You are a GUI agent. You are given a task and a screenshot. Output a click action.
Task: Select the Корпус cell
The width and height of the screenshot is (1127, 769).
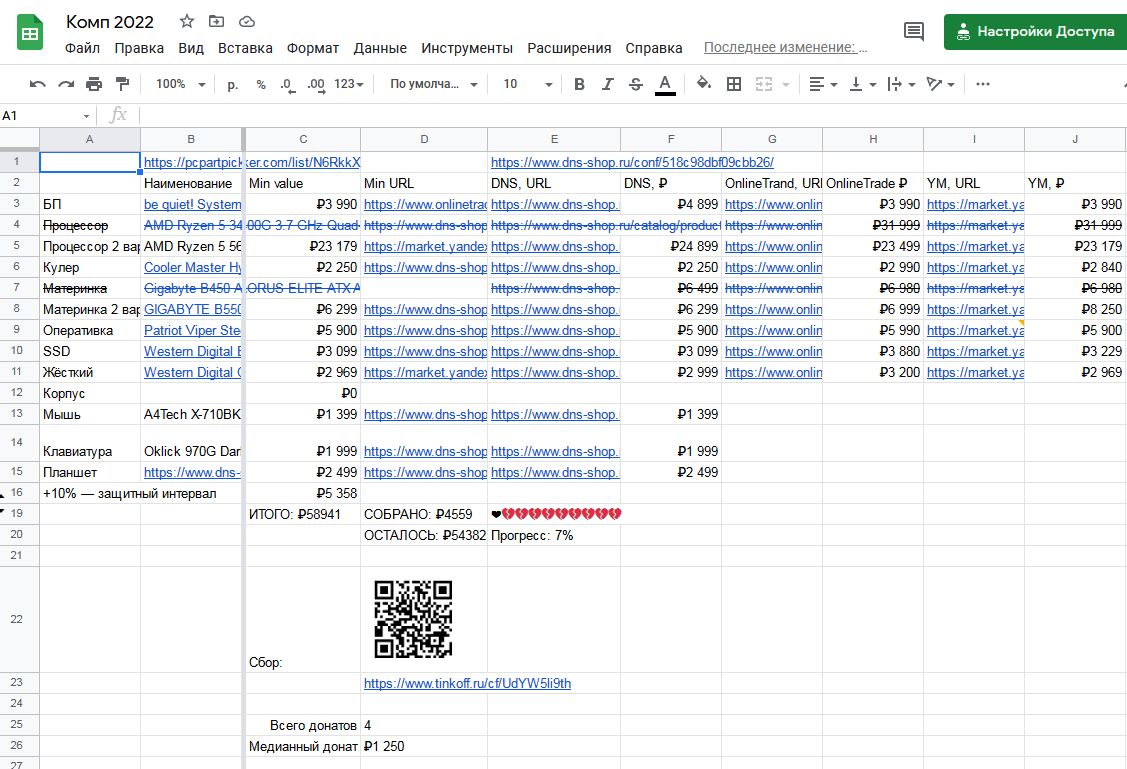pos(90,393)
